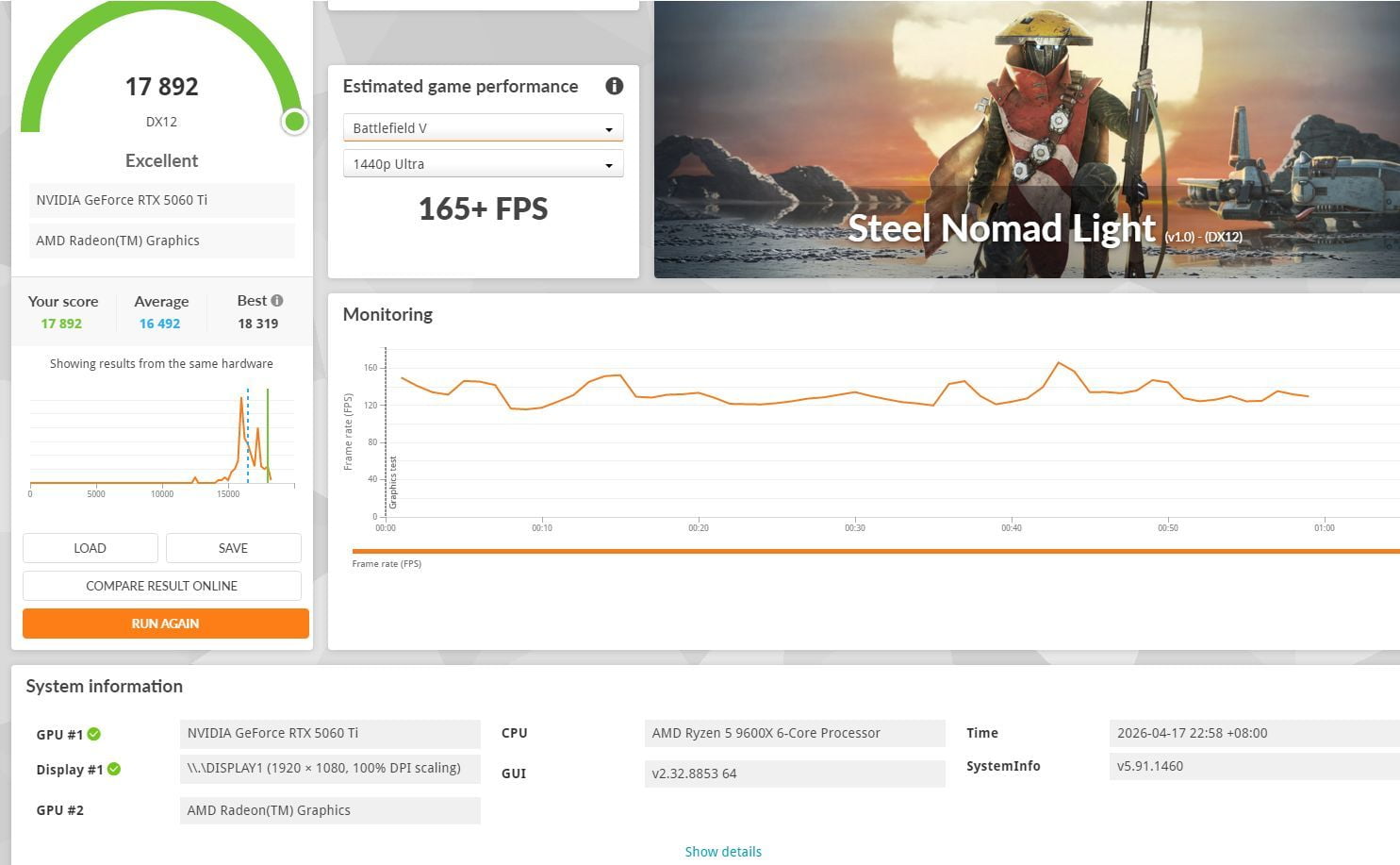1400x865 pixels.
Task: Click the Excellent rating label
Action: click(162, 160)
